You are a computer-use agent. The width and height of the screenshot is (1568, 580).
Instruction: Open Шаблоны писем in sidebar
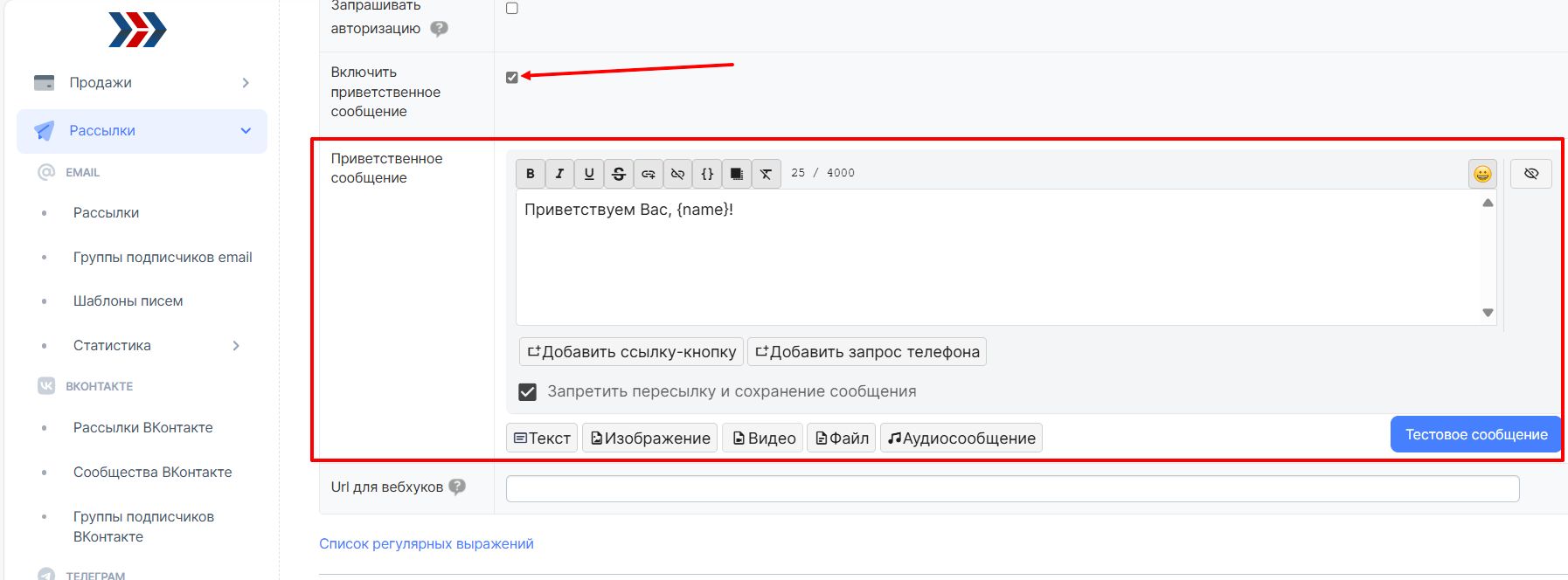pos(128,301)
